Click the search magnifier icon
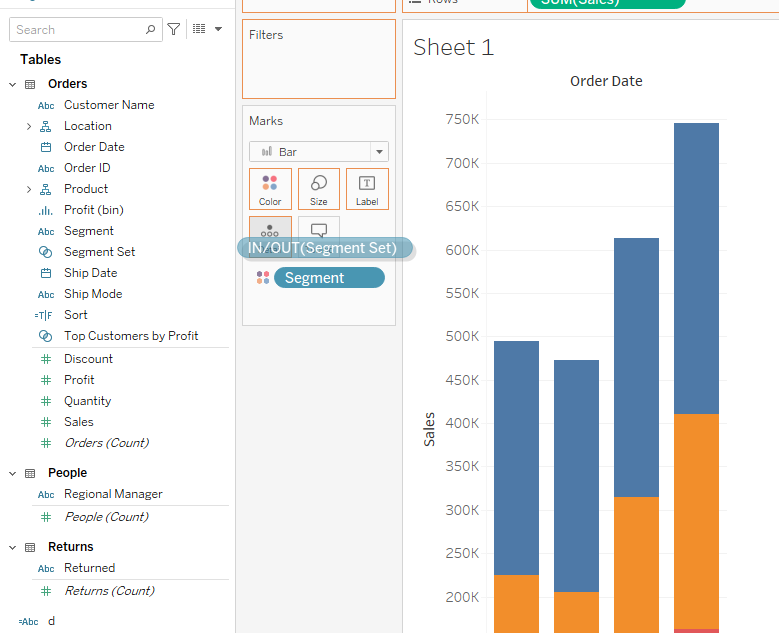 point(150,29)
